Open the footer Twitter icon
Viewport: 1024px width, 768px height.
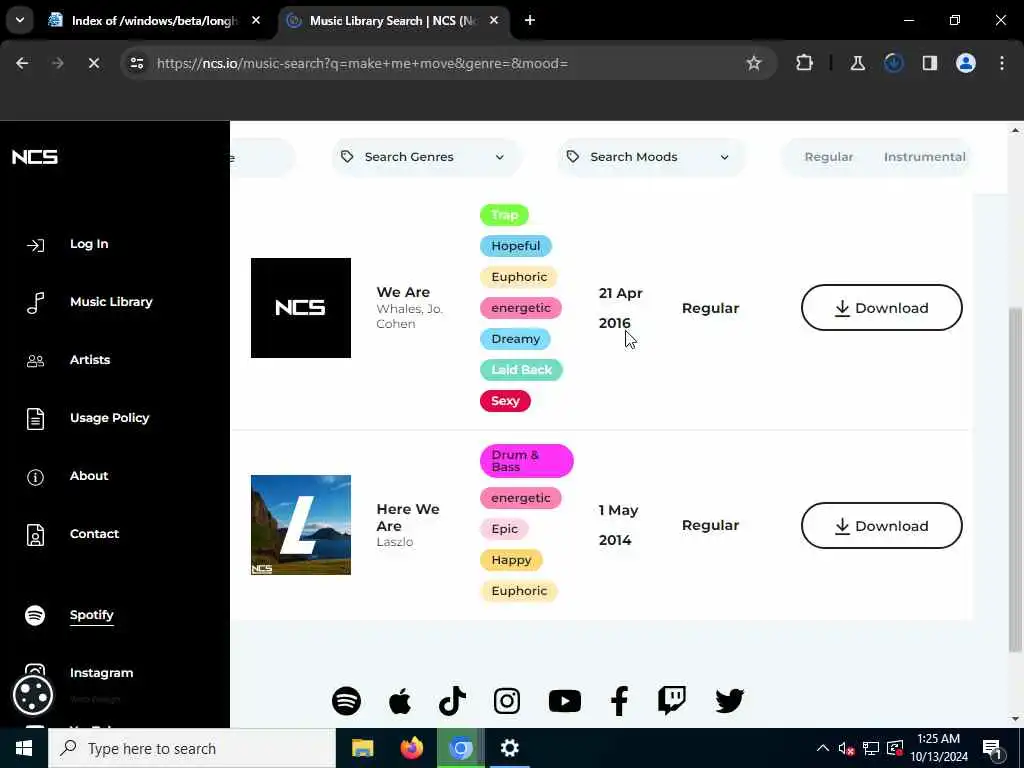coord(729,701)
